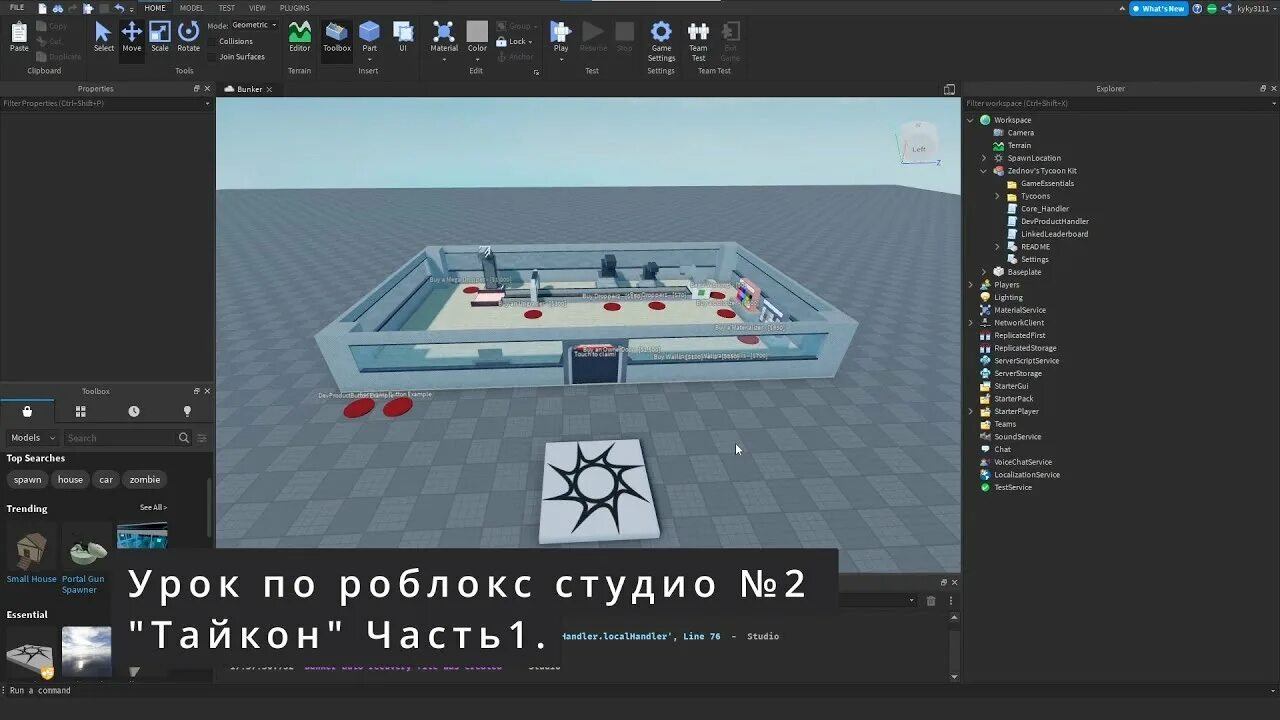Expand the StarterPlayer service
Image resolution: width=1280 pixels, height=720 pixels.
970,411
